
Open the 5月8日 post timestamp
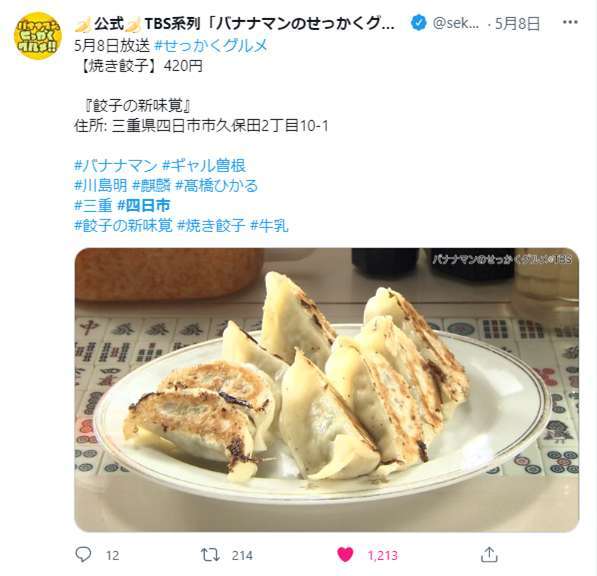(x=517, y=24)
